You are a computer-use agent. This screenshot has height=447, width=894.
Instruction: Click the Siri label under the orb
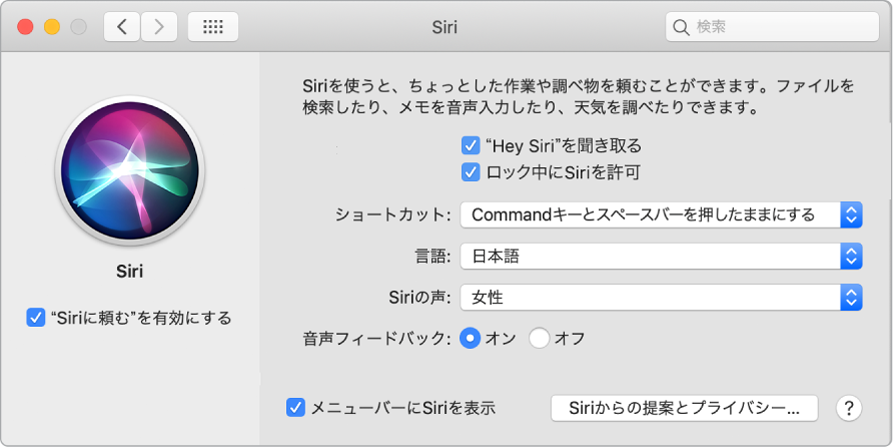coord(129,271)
